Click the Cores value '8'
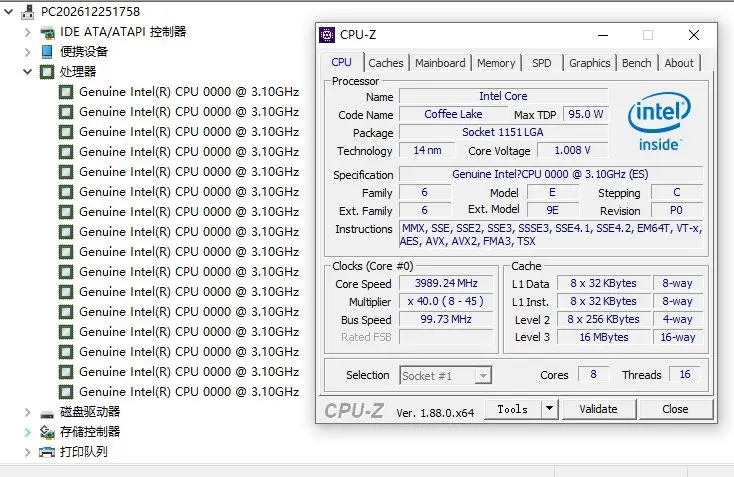This screenshot has width=734, height=477. coord(593,374)
